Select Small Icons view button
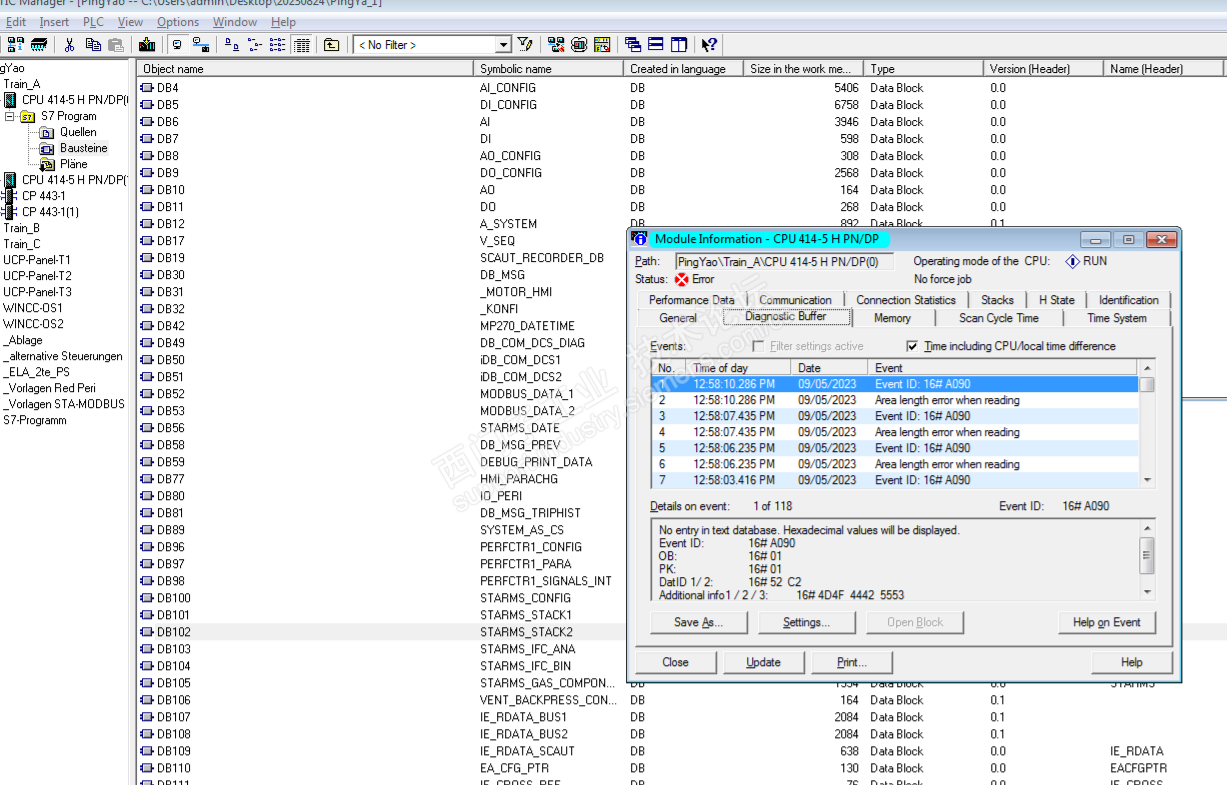This screenshot has width=1227, height=785. coord(255,45)
